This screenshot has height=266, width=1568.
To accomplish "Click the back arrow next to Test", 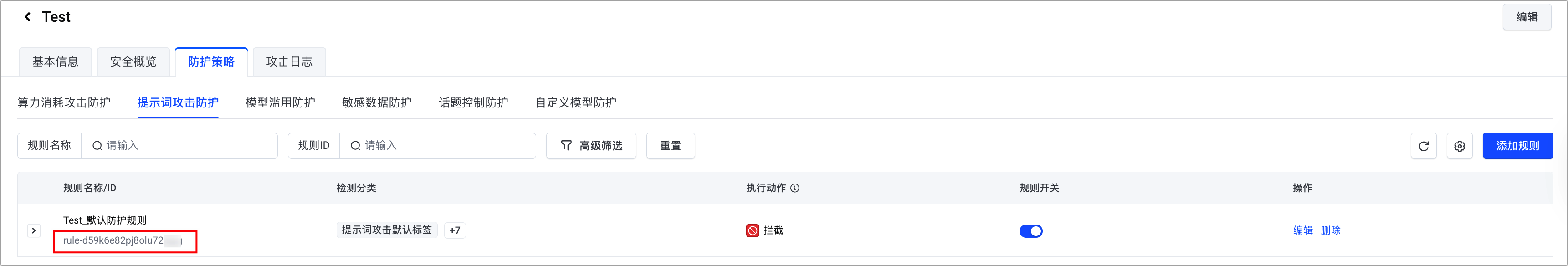I will click(x=27, y=17).
